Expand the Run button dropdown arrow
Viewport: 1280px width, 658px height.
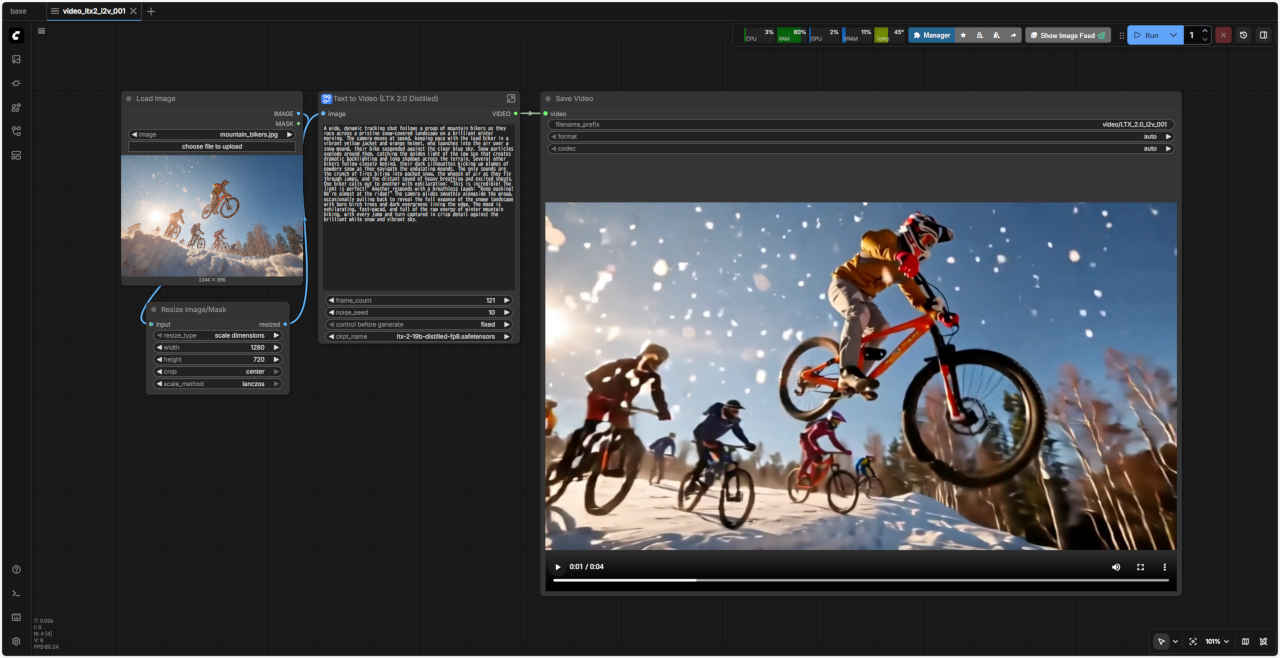[x=1172, y=35]
